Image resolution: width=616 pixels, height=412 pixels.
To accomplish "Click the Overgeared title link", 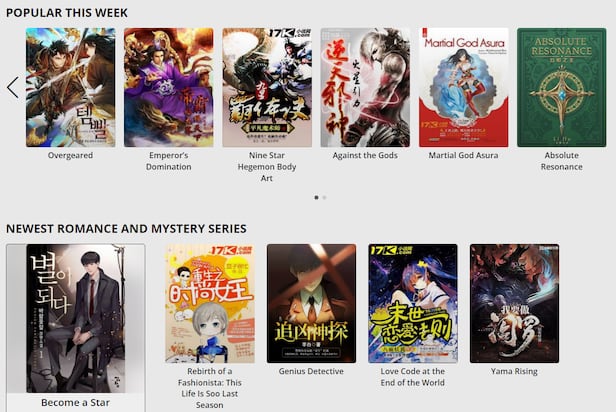I will (x=70, y=155).
